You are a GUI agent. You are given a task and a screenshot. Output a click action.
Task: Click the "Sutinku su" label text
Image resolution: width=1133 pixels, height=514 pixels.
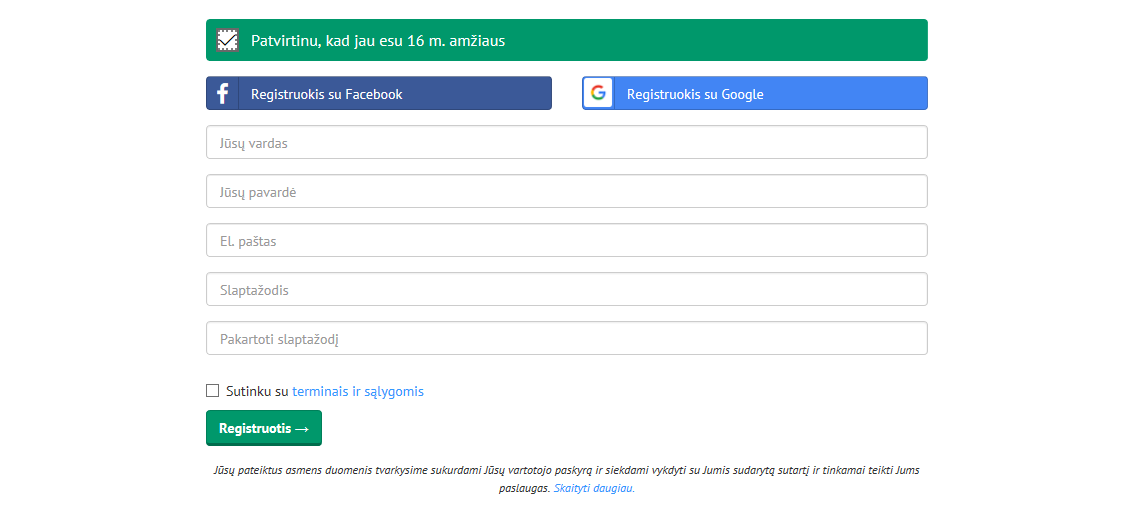tap(257, 392)
